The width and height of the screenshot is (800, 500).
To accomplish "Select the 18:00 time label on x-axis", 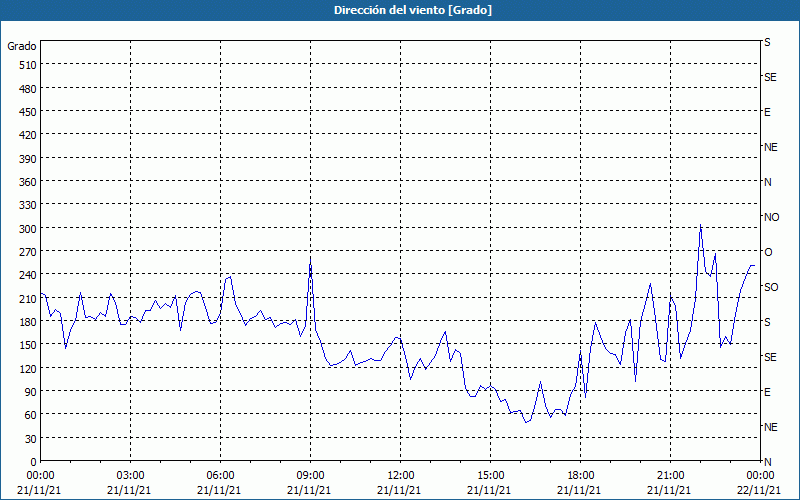I will pyautogui.click(x=580, y=476).
